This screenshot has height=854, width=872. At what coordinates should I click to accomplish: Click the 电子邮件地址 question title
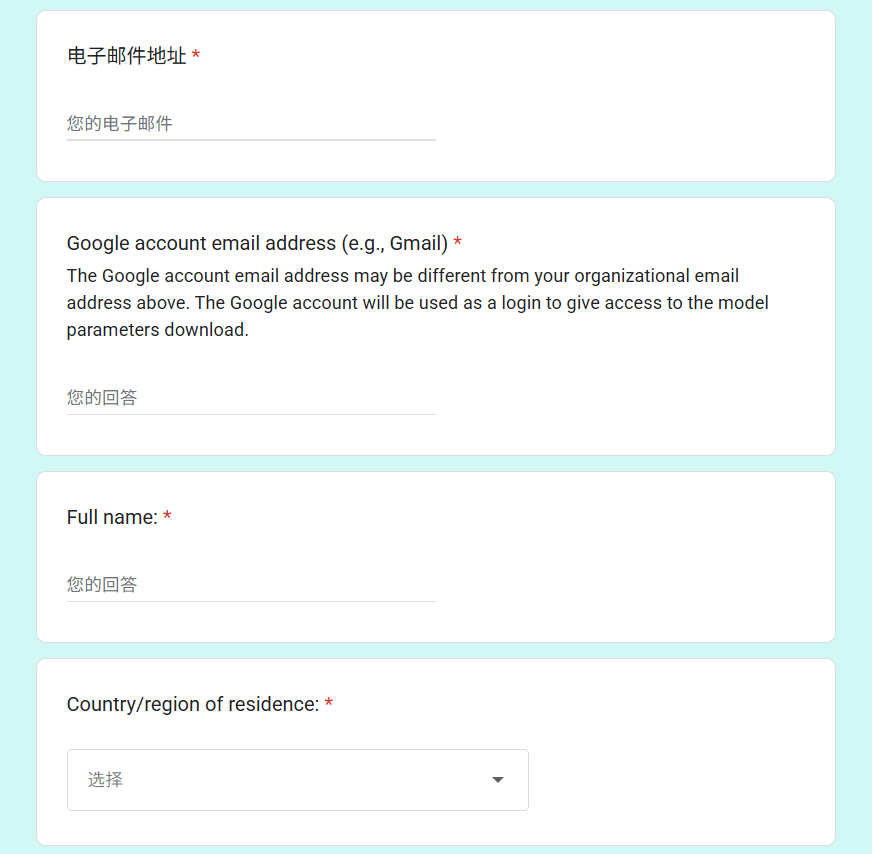pos(127,56)
